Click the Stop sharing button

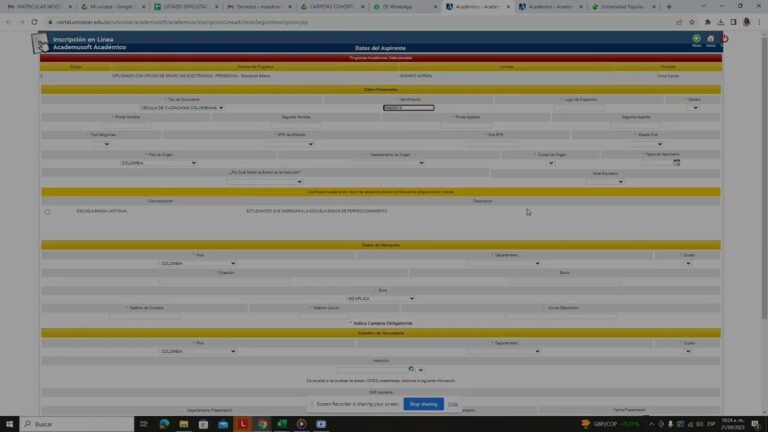424,404
